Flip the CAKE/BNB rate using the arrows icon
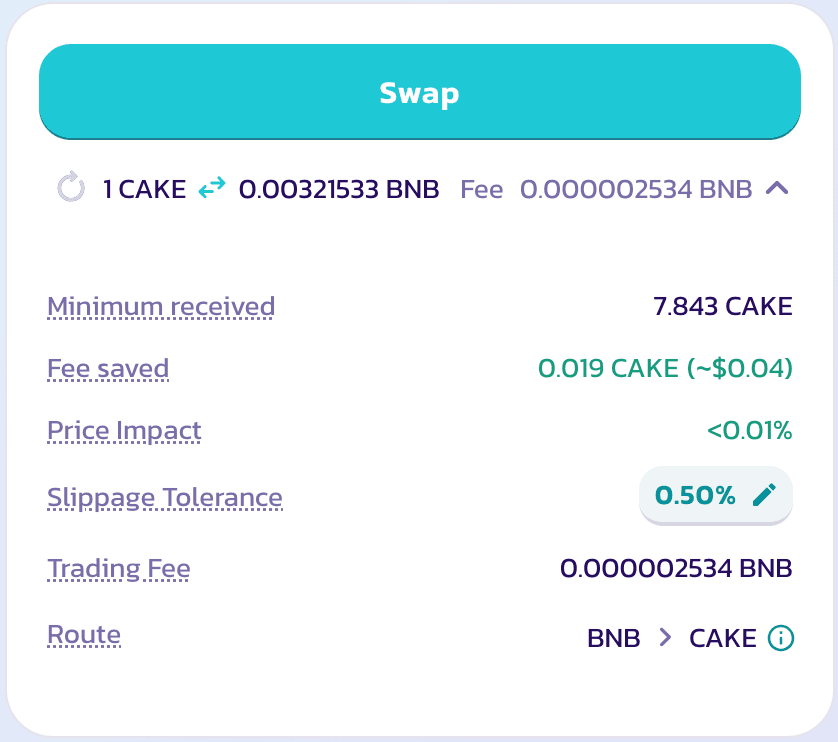The image size is (838, 742). click(x=212, y=188)
